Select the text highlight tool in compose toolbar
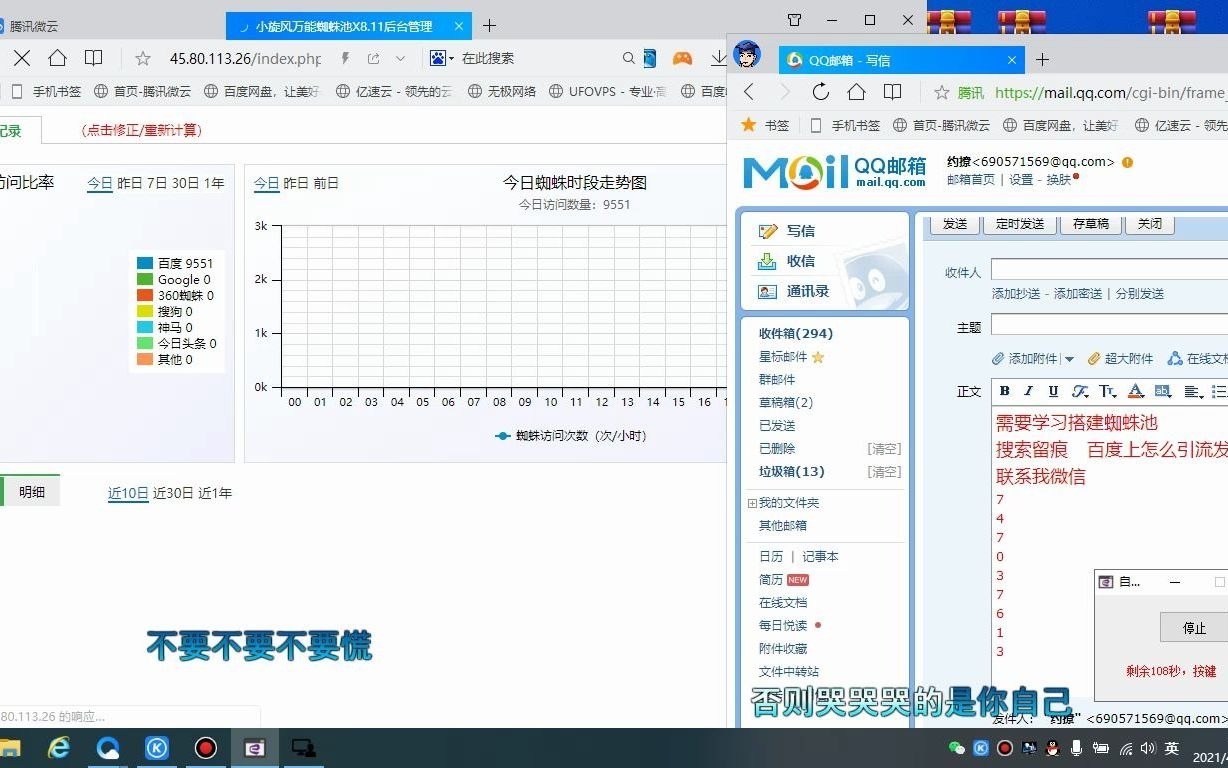This screenshot has width=1228, height=768. 1162,391
